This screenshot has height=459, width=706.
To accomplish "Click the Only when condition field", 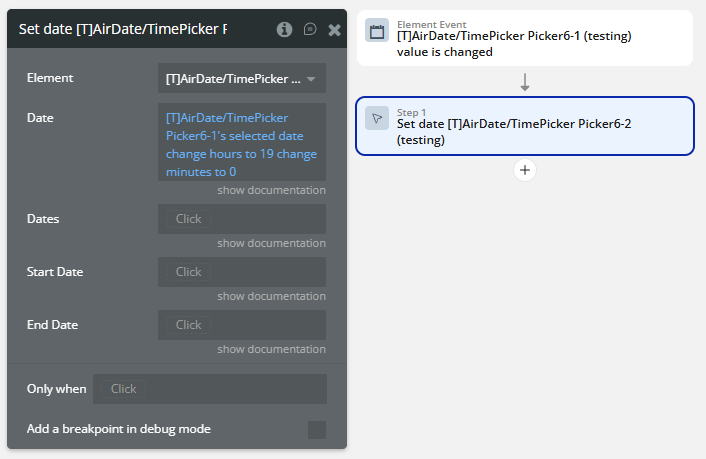I will click(209, 389).
